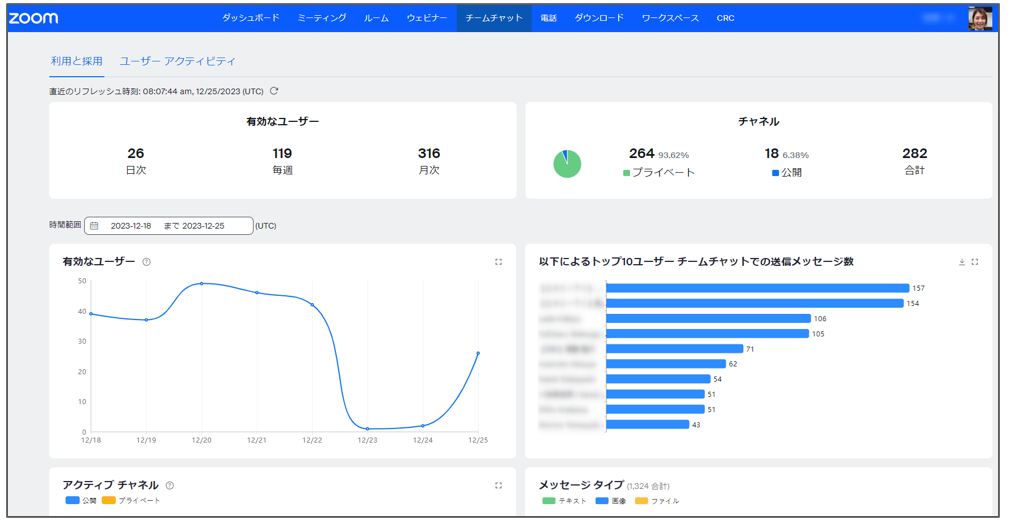Expand the アクティブ チャネル chart fullscreen

pos(498,486)
